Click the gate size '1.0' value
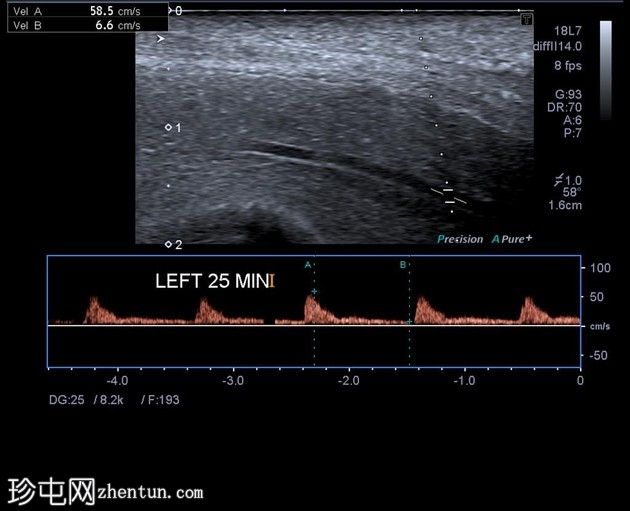 click(x=573, y=181)
